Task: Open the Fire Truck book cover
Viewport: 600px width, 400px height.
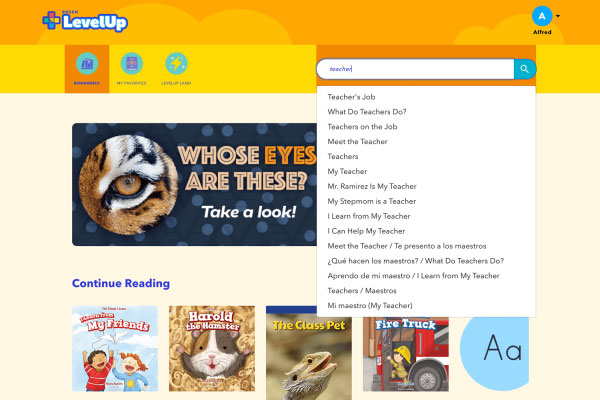Action: pyautogui.click(x=406, y=354)
